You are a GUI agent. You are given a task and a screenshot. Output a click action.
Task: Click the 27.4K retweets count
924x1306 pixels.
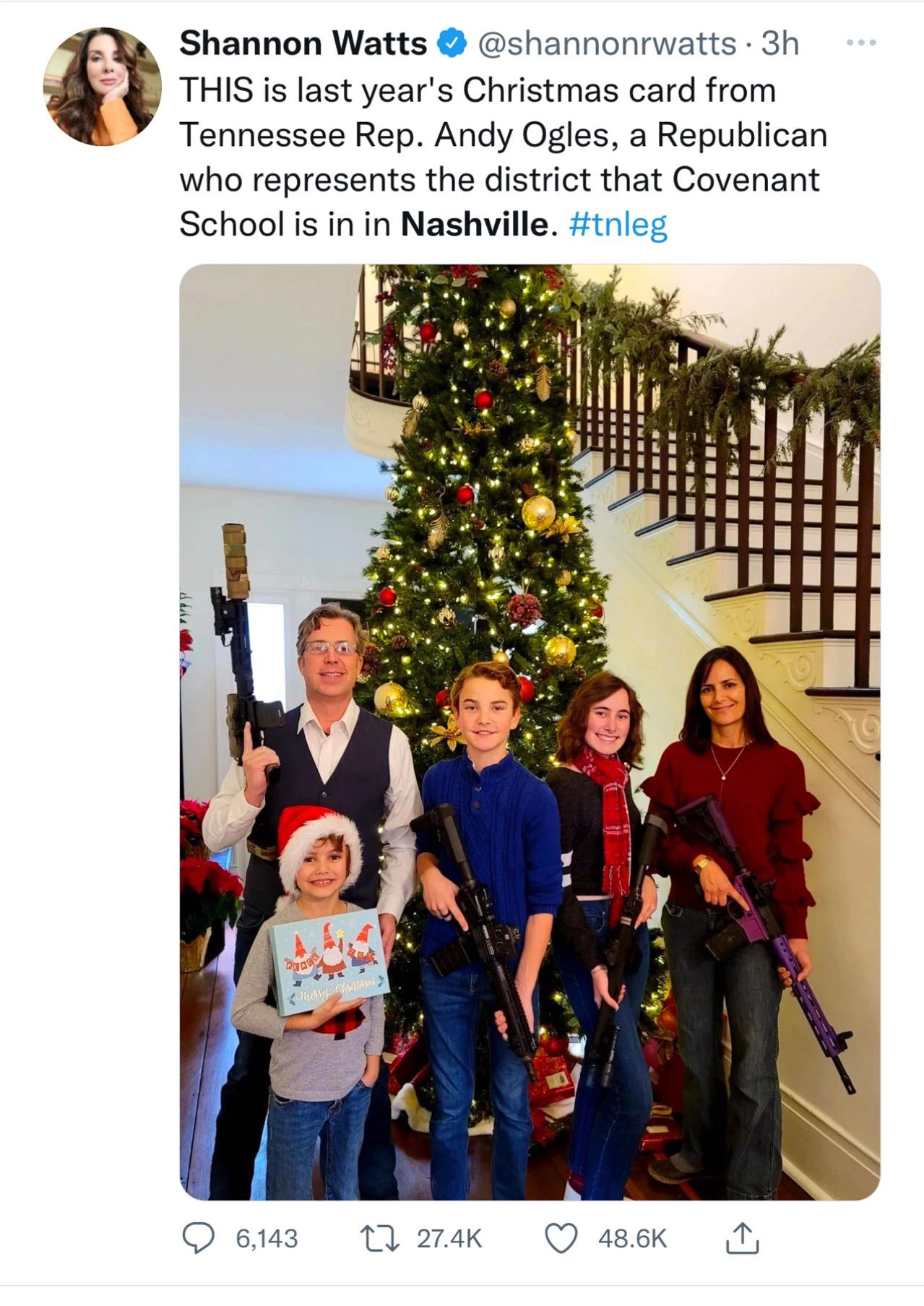pos(449,1239)
